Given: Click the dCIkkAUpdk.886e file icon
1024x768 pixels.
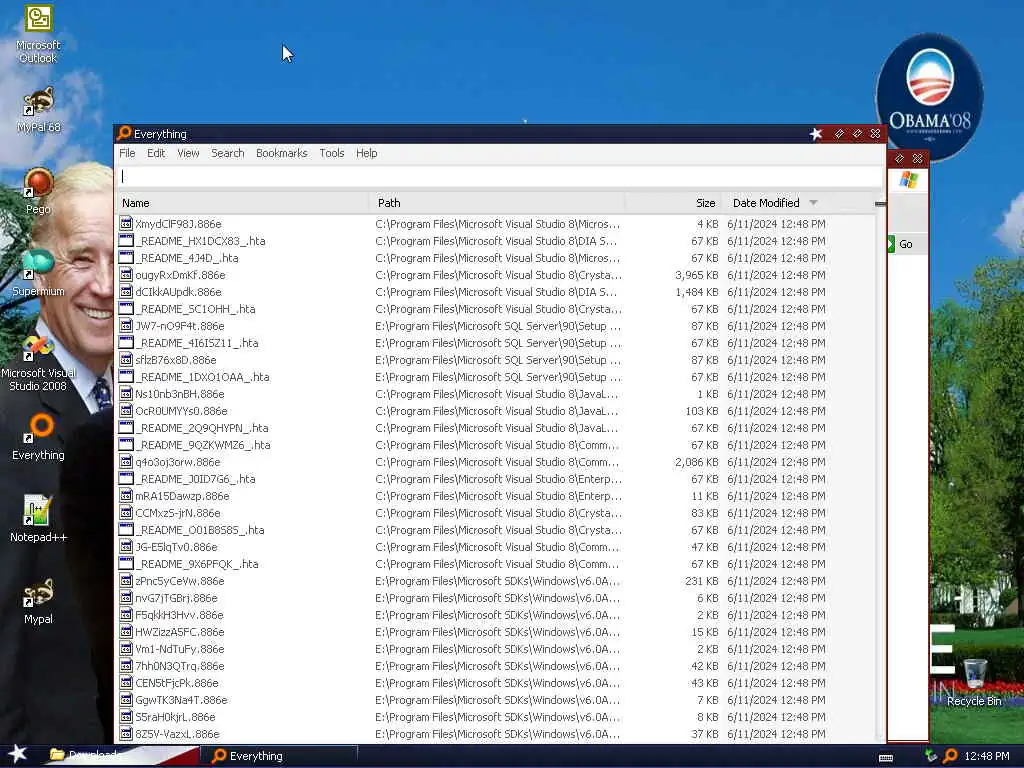Looking at the screenshot, I should point(126,291).
